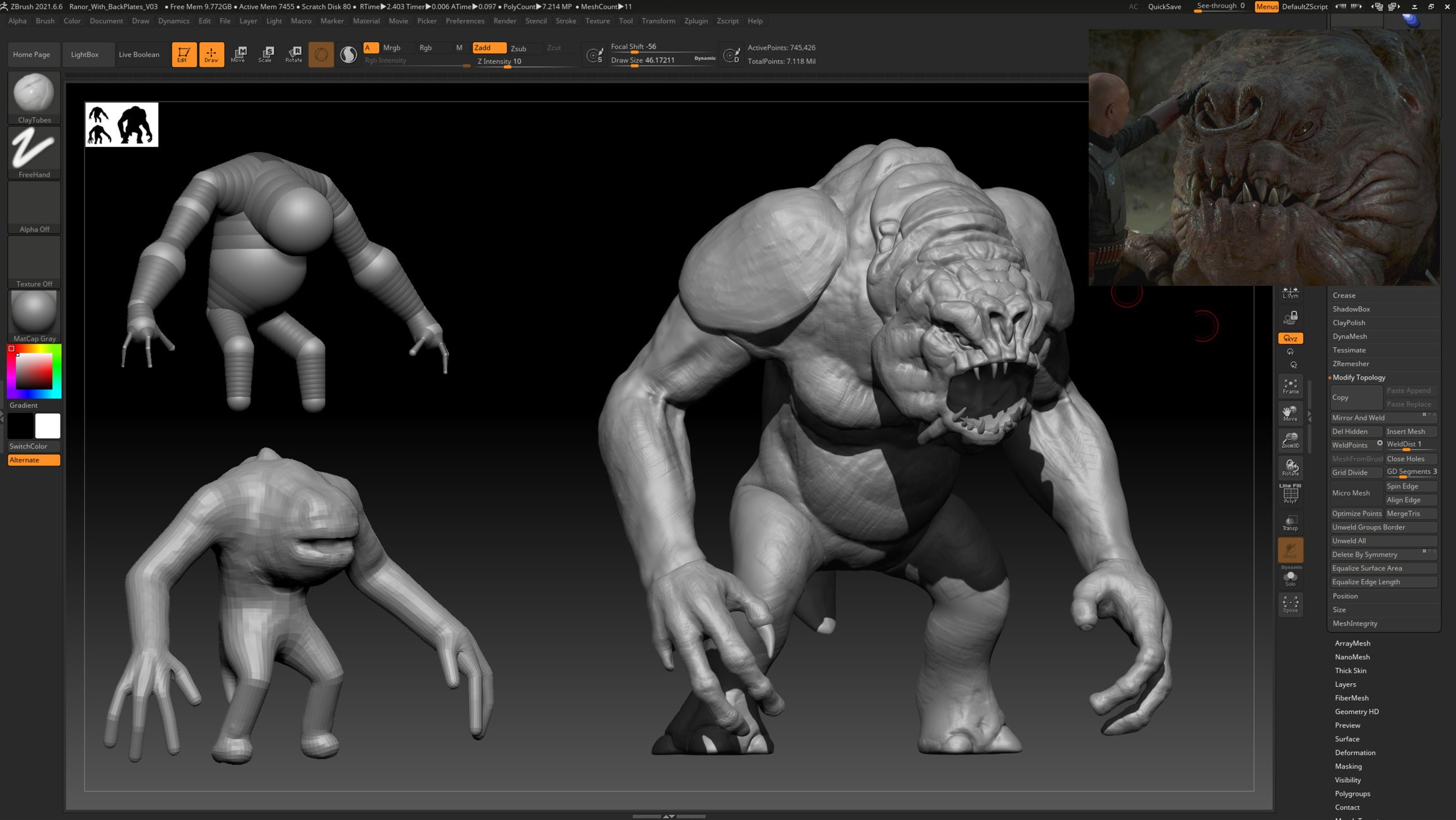Screen dimensions: 1456x820
Task: Open the Render menu
Action: tap(504, 21)
